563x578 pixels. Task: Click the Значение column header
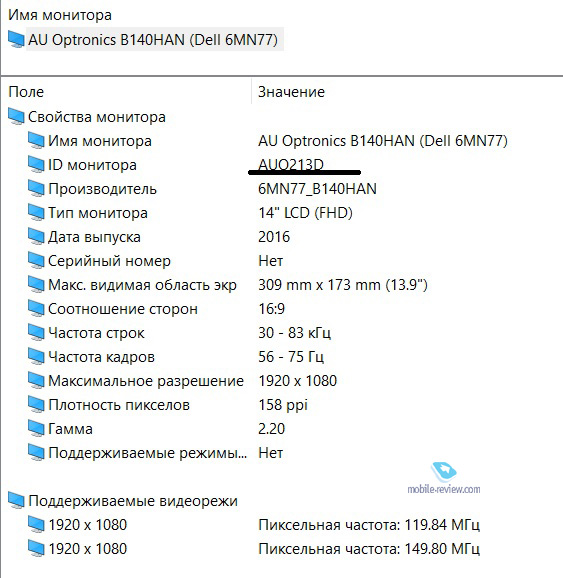point(291,92)
